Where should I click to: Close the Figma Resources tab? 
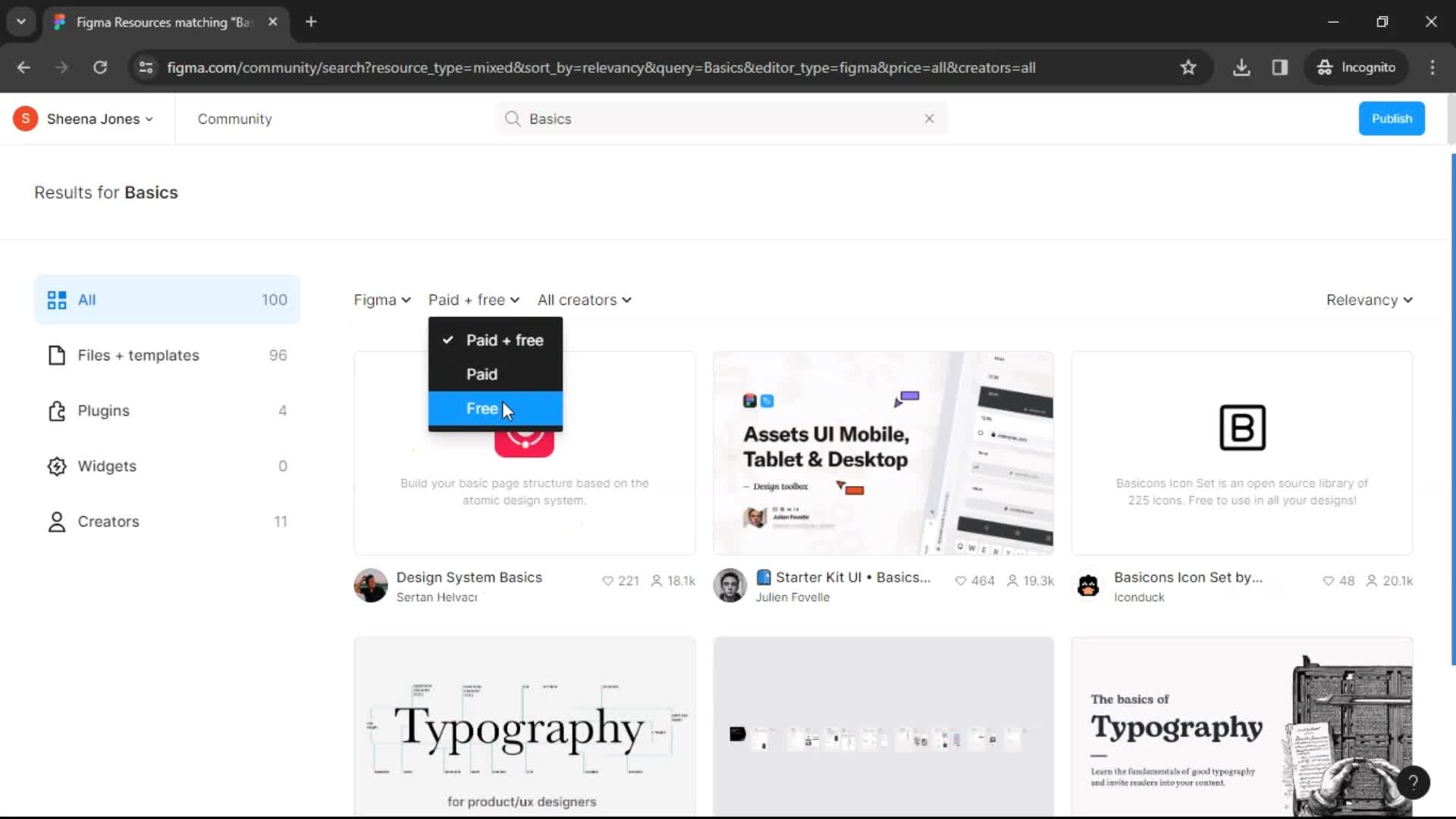point(273,22)
